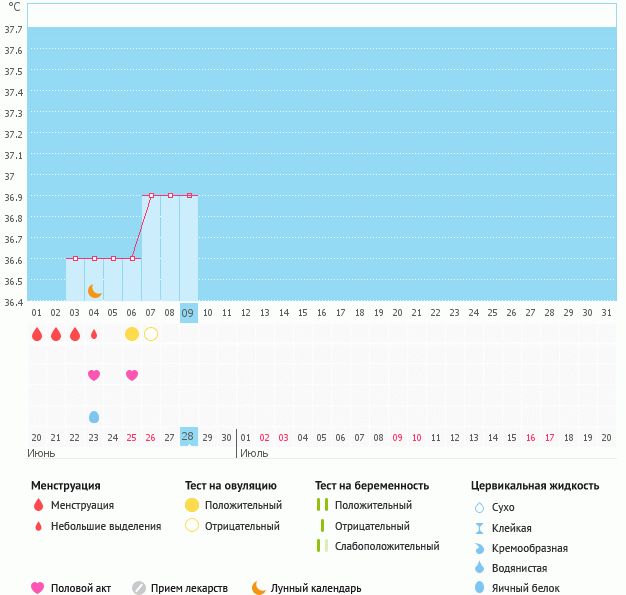
Task: Click the temperature point on day 07
Action: click(x=151, y=196)
